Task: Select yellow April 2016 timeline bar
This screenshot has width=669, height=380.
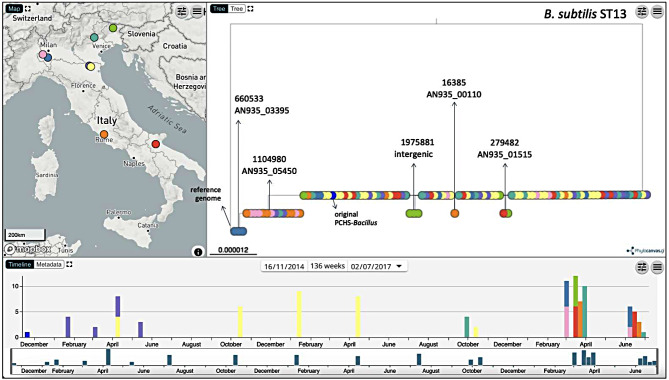Action: click(358, 317)
